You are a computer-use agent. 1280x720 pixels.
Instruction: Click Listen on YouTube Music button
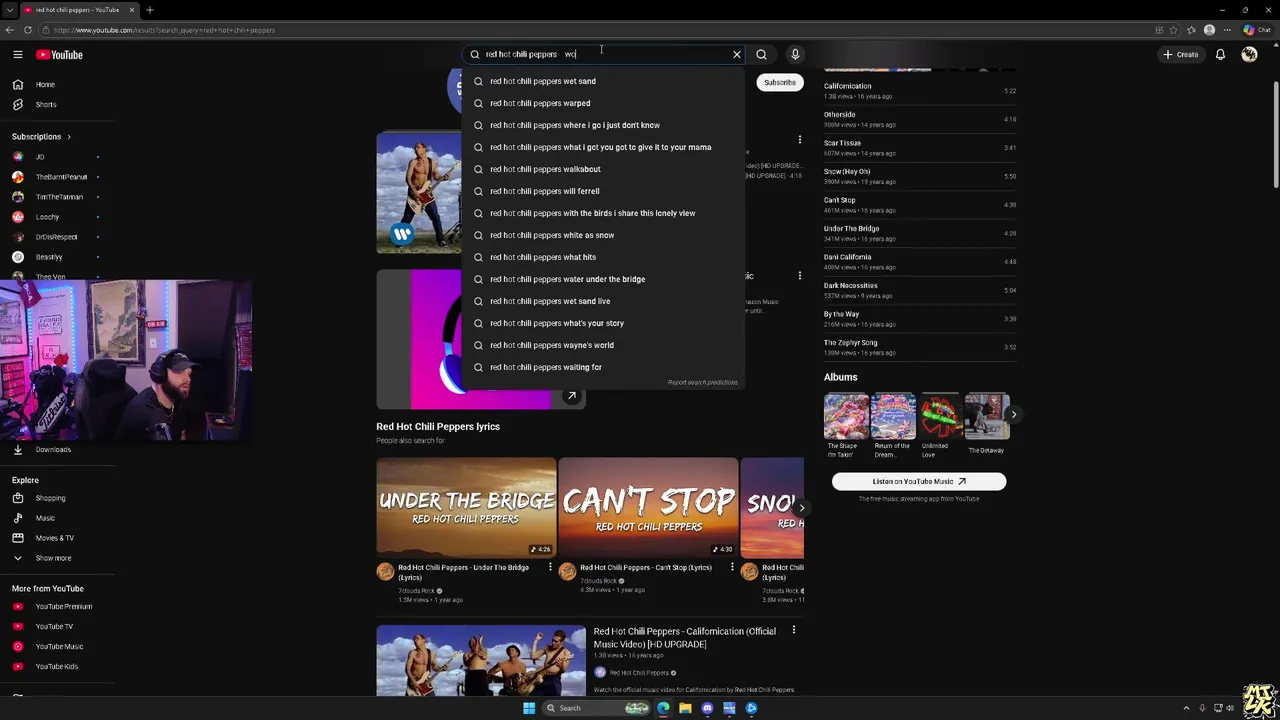click(919, 481)
